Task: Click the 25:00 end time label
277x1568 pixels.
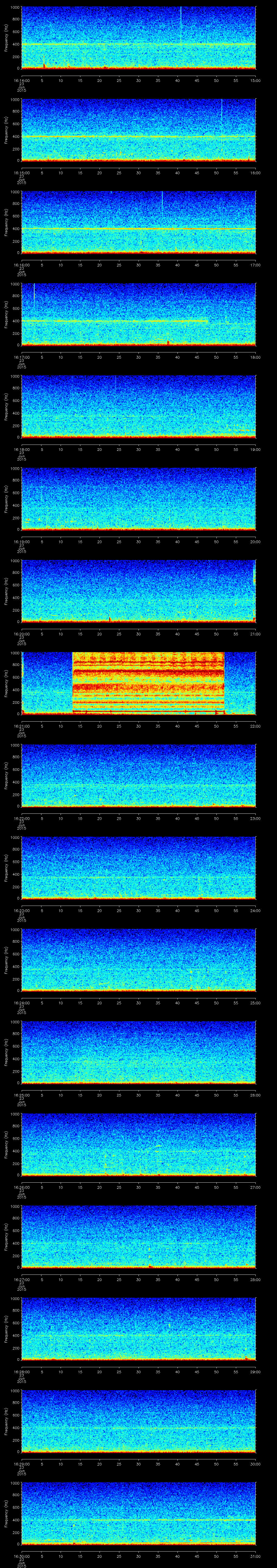Action: [x=255, y=1003]
